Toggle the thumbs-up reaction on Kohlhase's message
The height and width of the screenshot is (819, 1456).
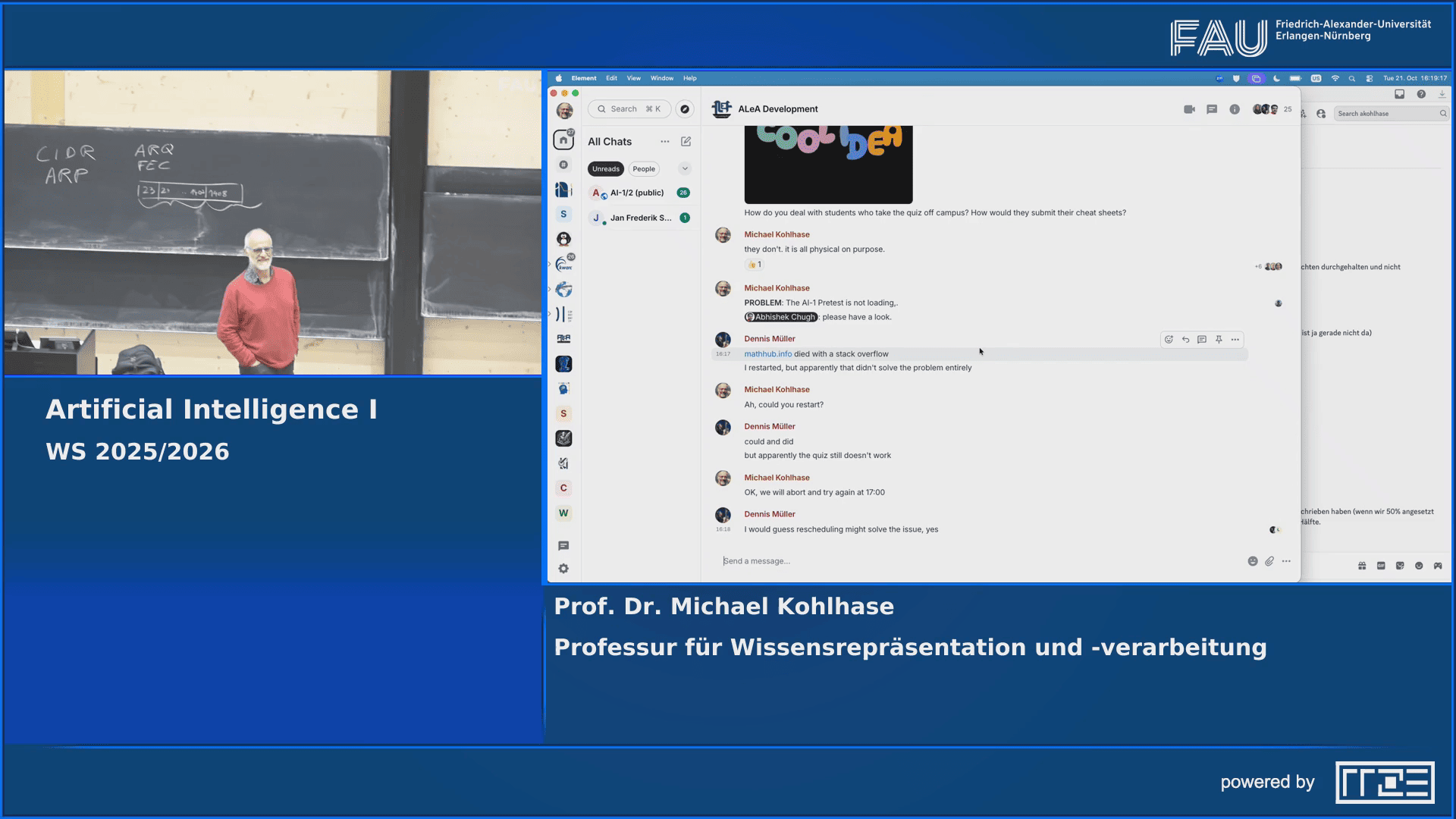(755, 264)
